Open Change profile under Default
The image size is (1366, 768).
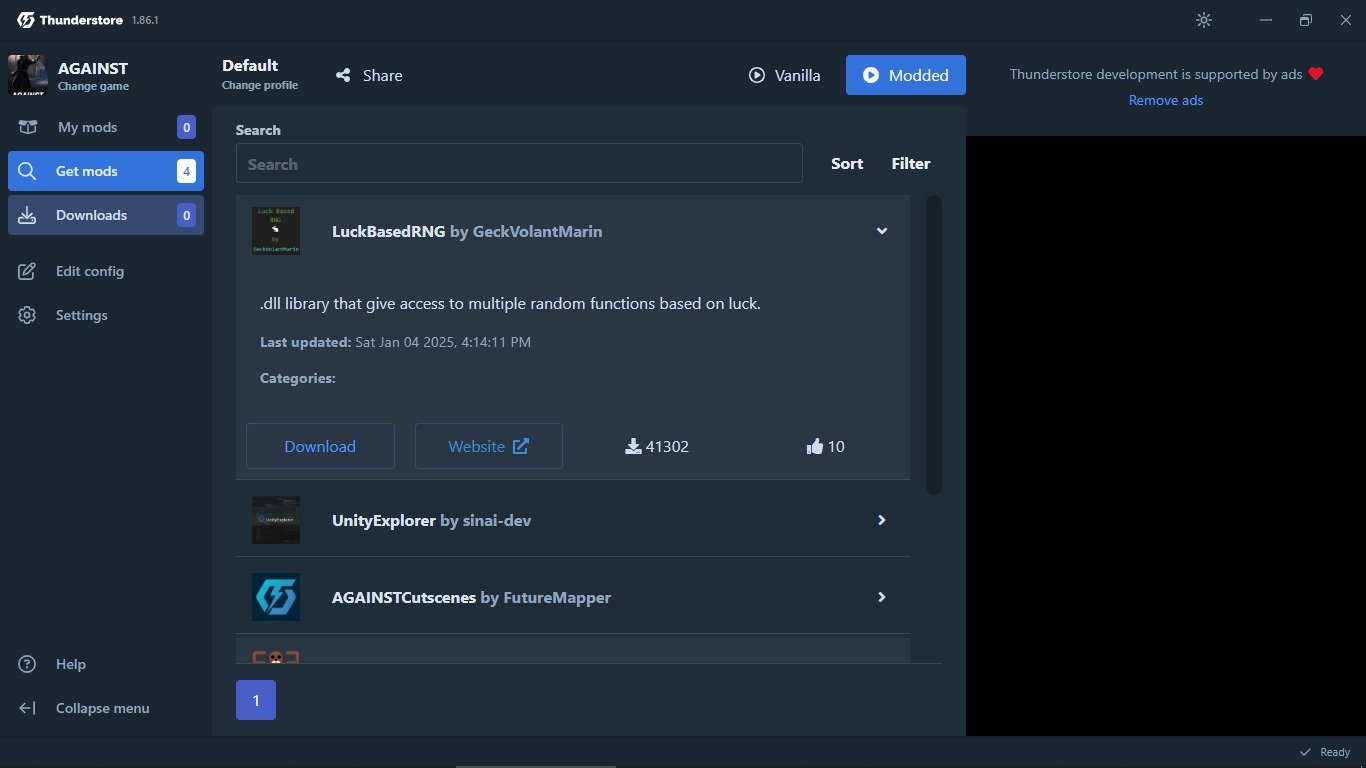tap(260, 86)
